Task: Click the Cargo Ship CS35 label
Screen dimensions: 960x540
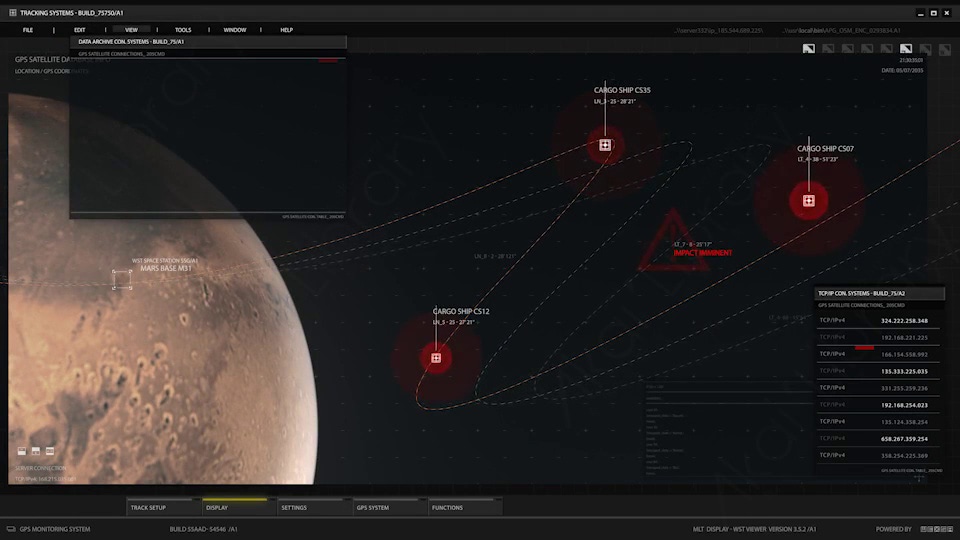Action: point(622,90)
